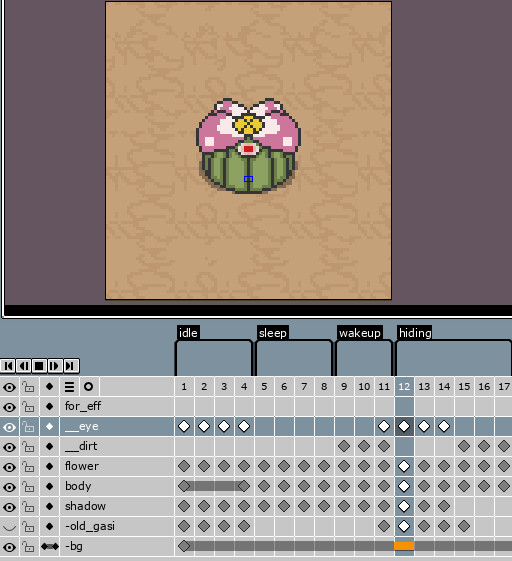512x561 pixels.
Task: Click the stop/play animation button
Action: tap(39, 366)
